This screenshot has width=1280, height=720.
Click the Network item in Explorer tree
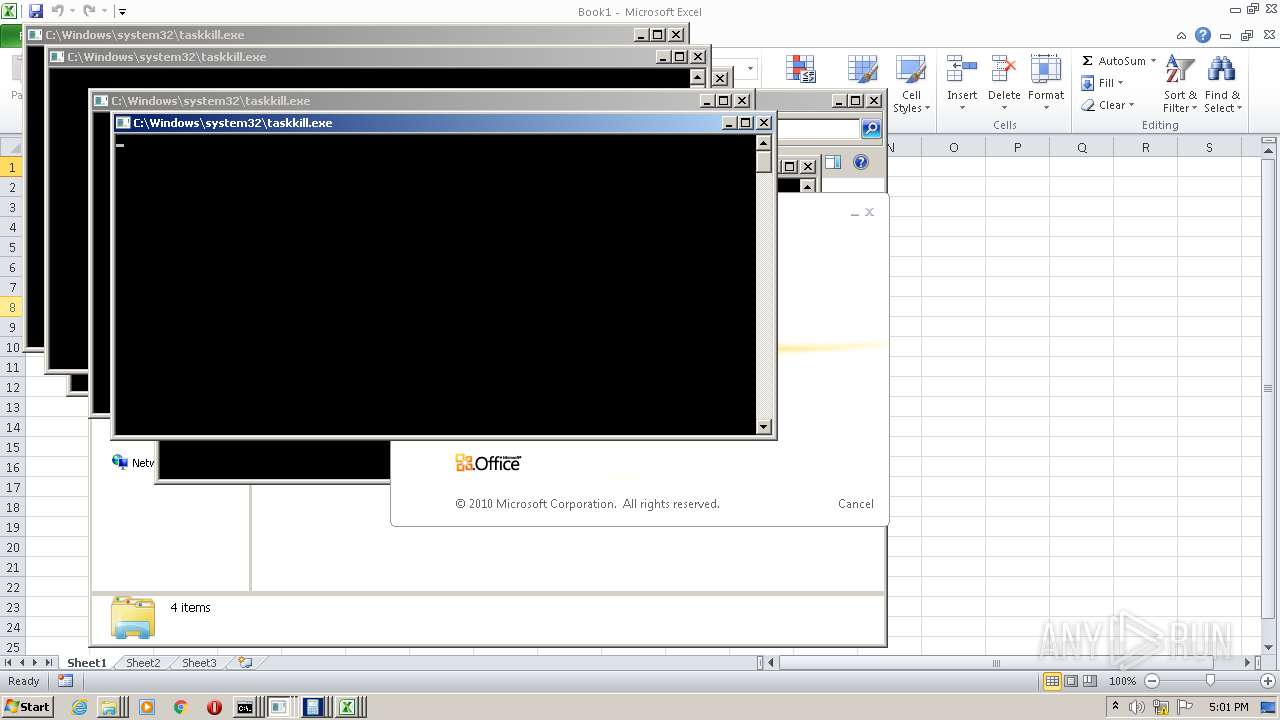(133, 463)
